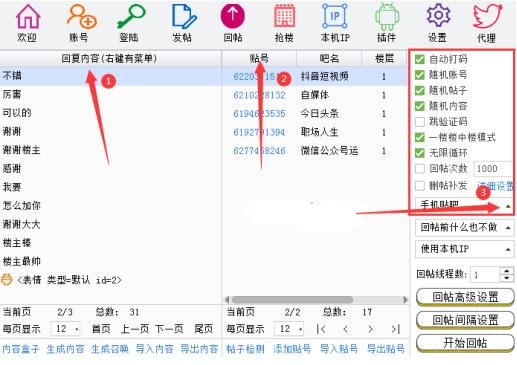Image resolution: width=517 pixels, height=365 pixels.
Task: Go to first page of thread list
Action: [x=321, y=329]
